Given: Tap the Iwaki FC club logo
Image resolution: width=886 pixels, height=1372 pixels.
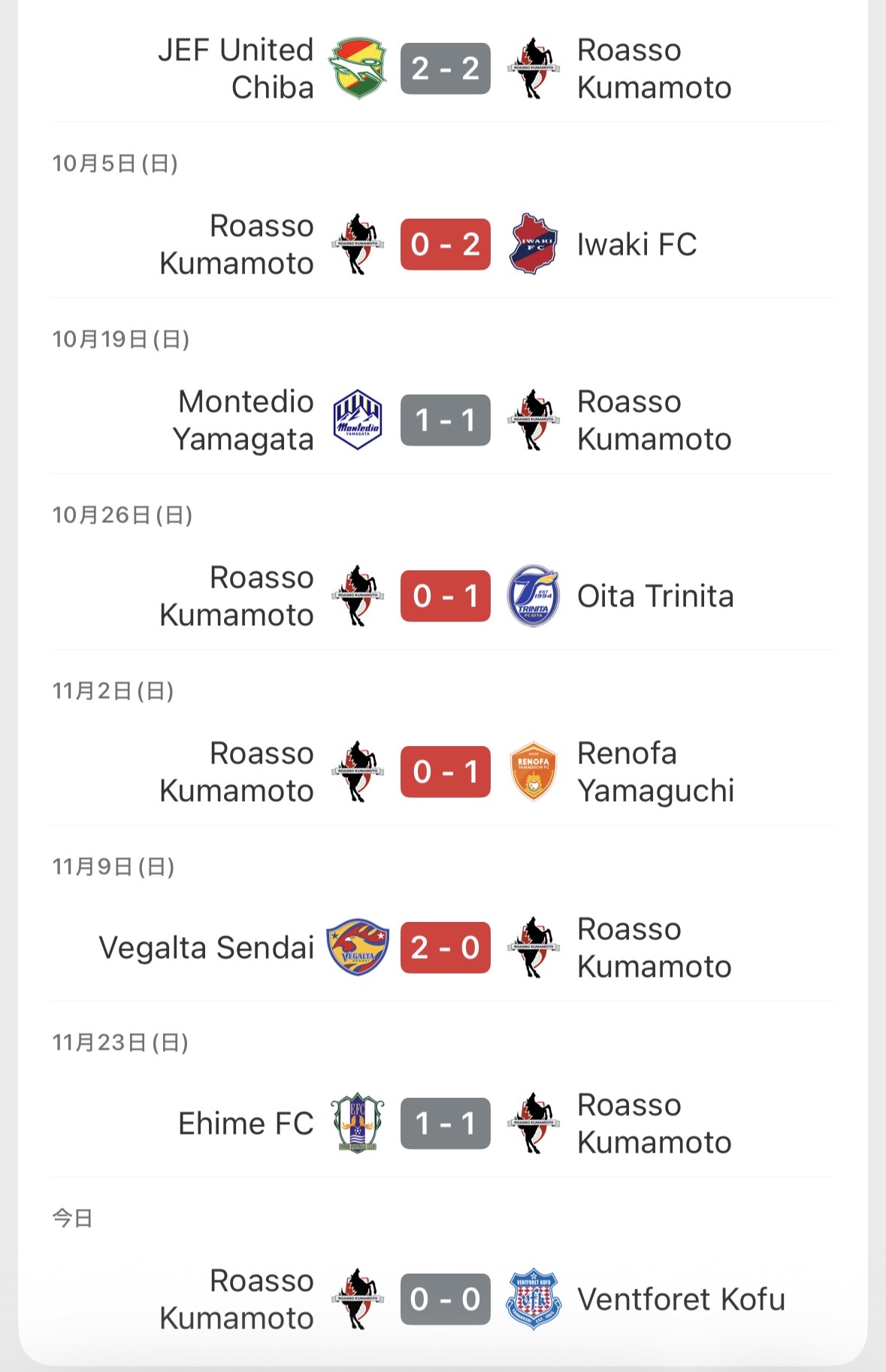Looking at the screenshot, I should (x=533, y=244).
